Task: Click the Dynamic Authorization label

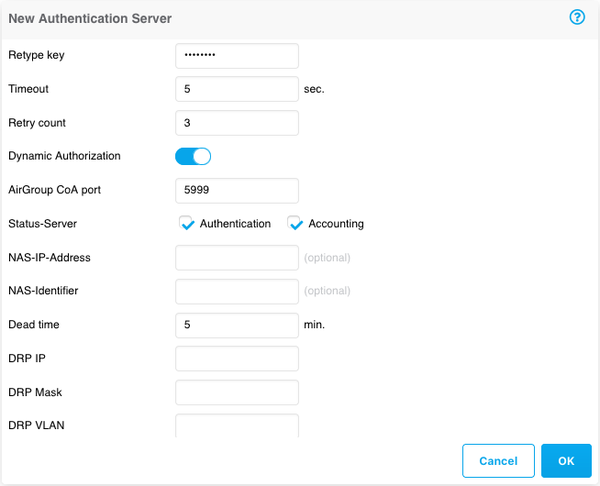Action: (x=64, y=156)
